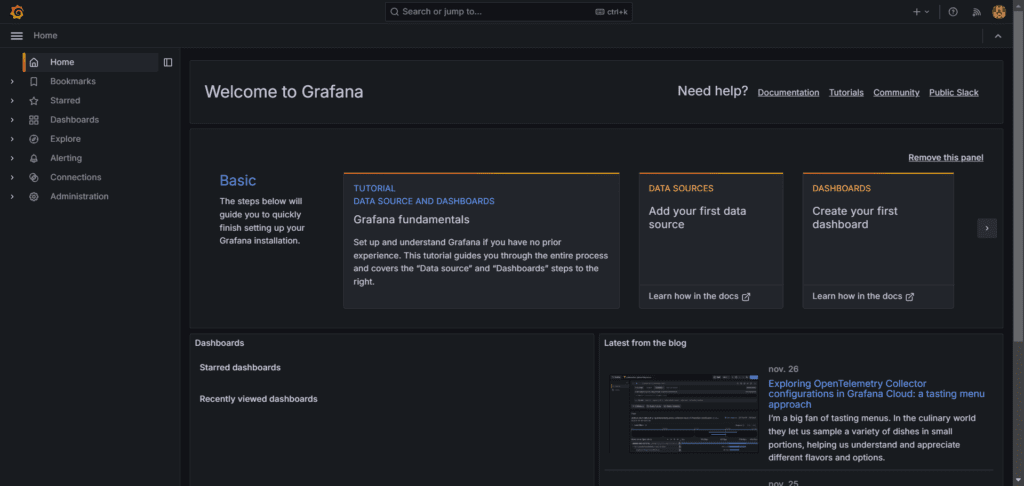
Task: Click the Recently viewed dashboards heading
Action: pos(259,399)
